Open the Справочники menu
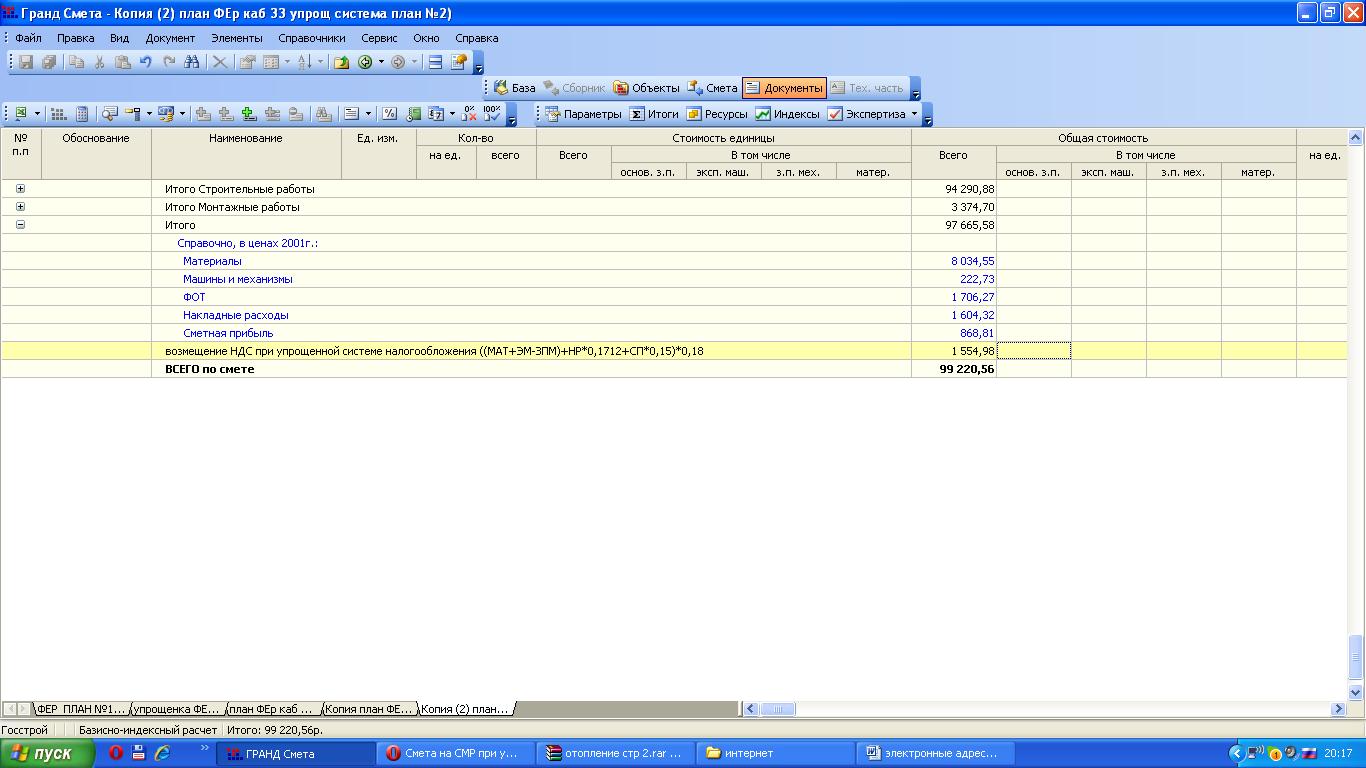The width and height of the screenshot is (1366, 768). [x=311, y=38]
